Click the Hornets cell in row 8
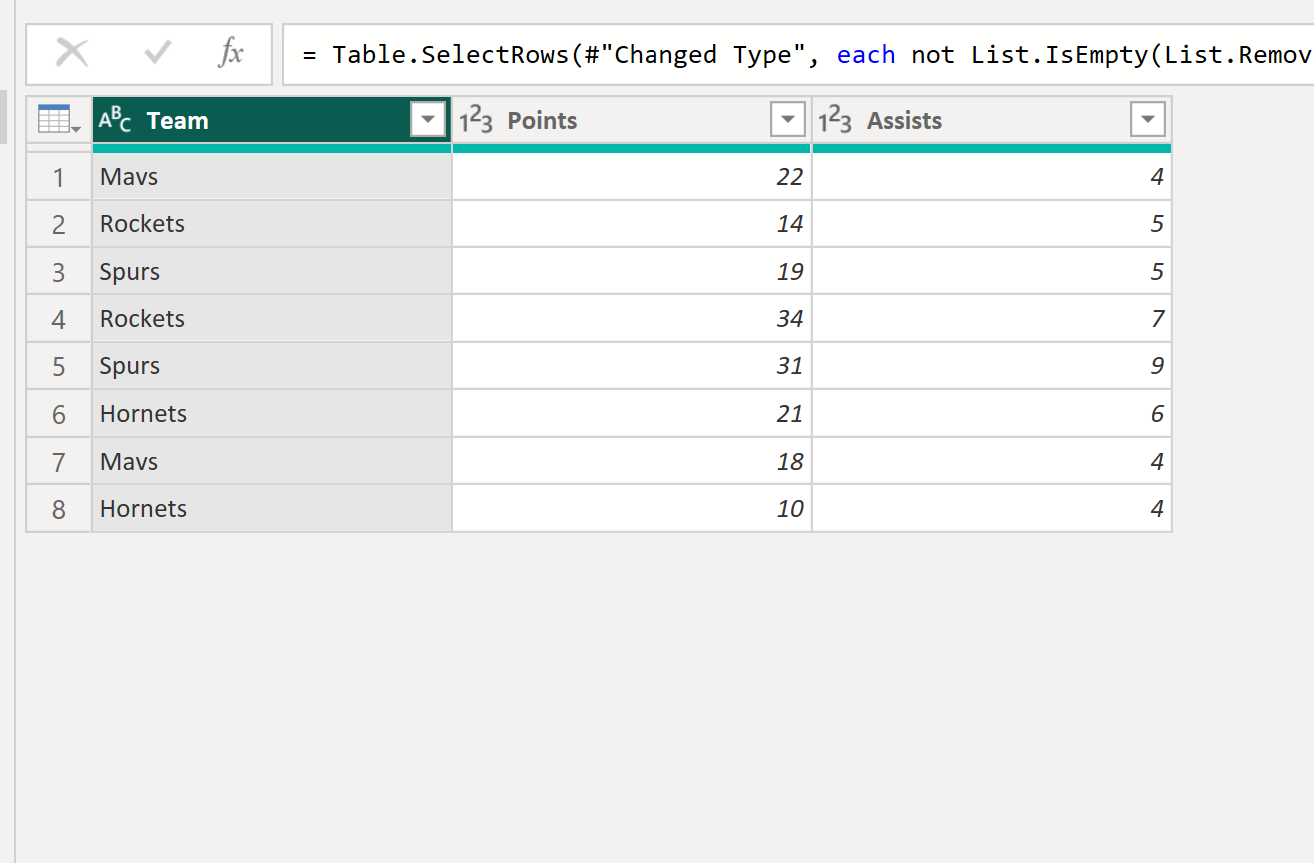Viewport: 1314px width, 864px height. tap(200, 508)
